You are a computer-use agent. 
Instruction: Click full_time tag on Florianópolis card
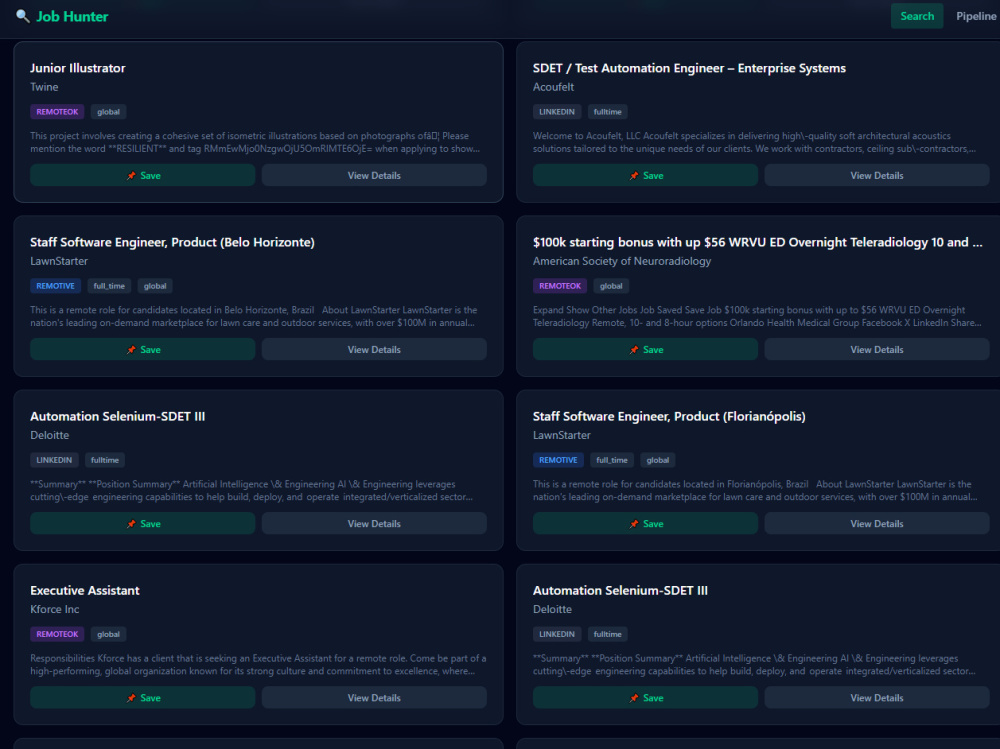[x=612, y=460]
